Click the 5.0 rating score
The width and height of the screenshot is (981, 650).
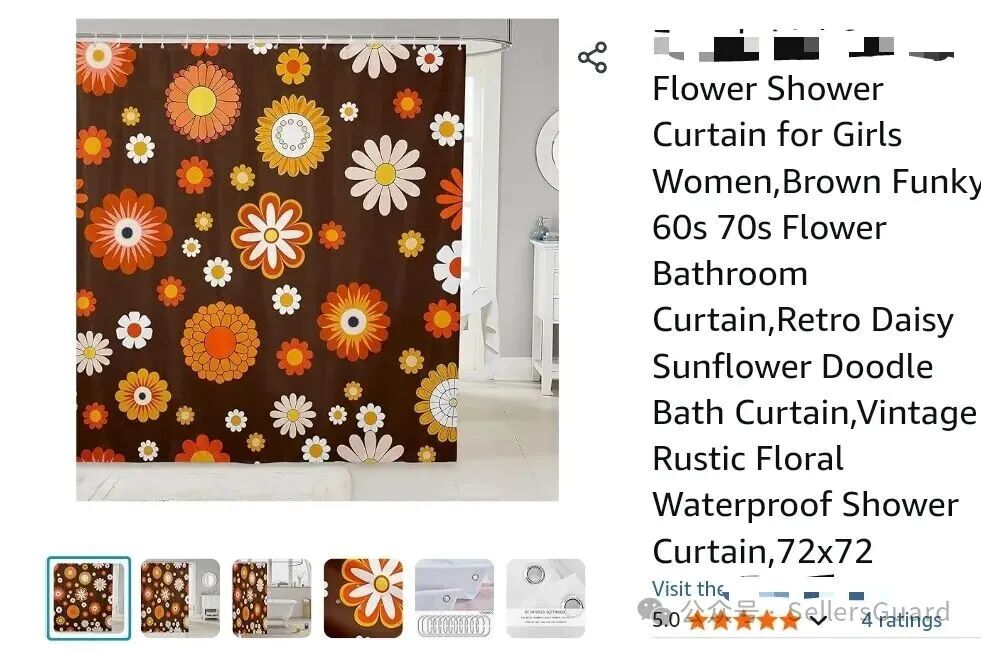tap(666, 620)
